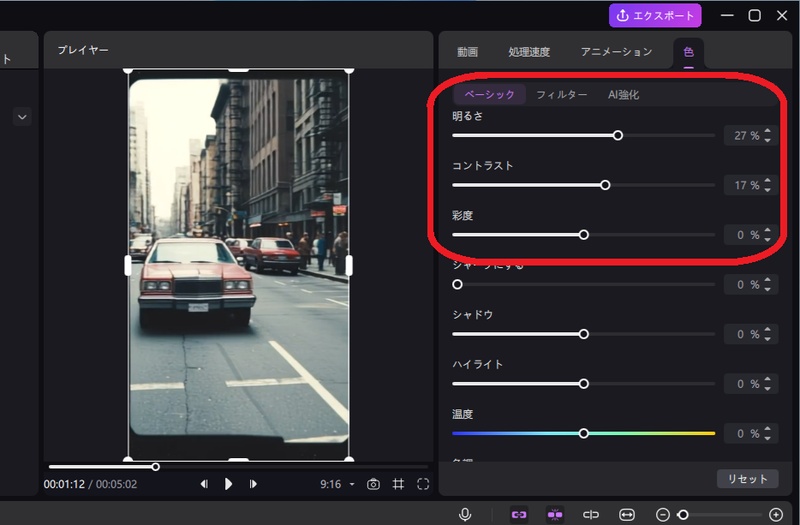Decrease コントラスト value with down stepper
800x525 pixels.
tap(768, 190)
